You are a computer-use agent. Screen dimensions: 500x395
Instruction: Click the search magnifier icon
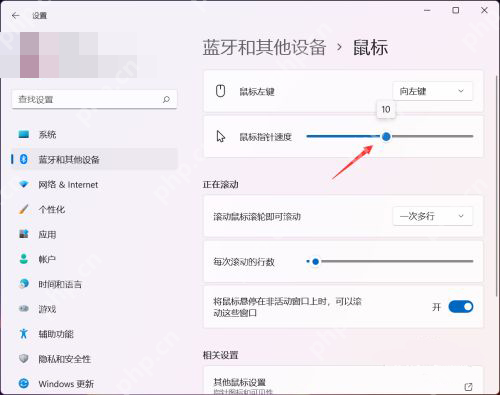coord(166,99)
